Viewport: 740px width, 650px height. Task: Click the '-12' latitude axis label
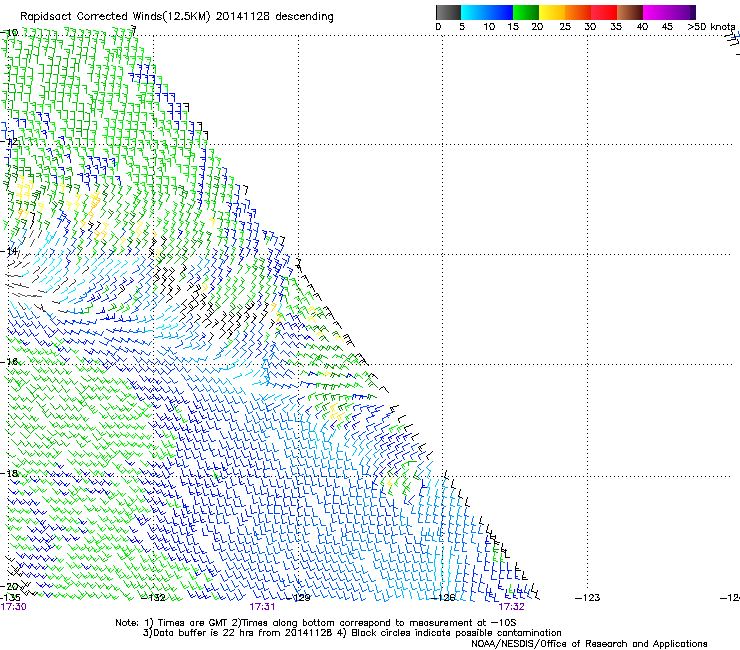9,142
